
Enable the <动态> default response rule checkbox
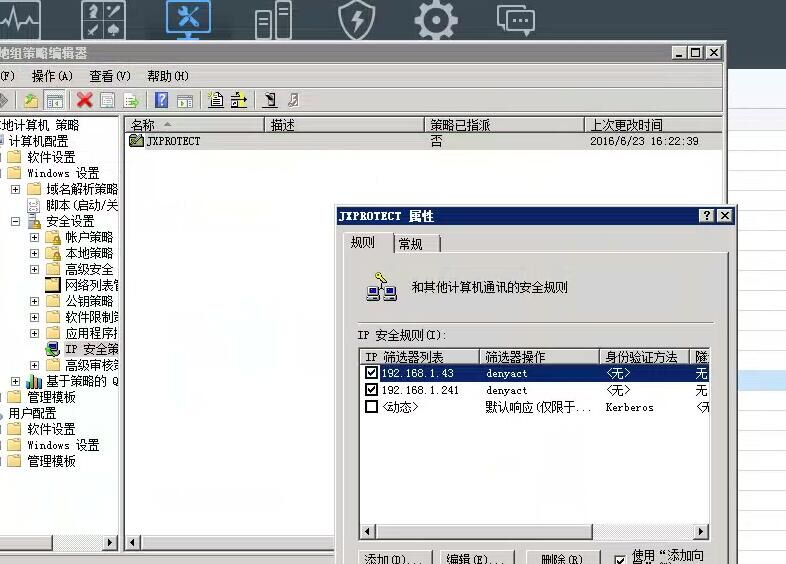click(x=371, y=407)
